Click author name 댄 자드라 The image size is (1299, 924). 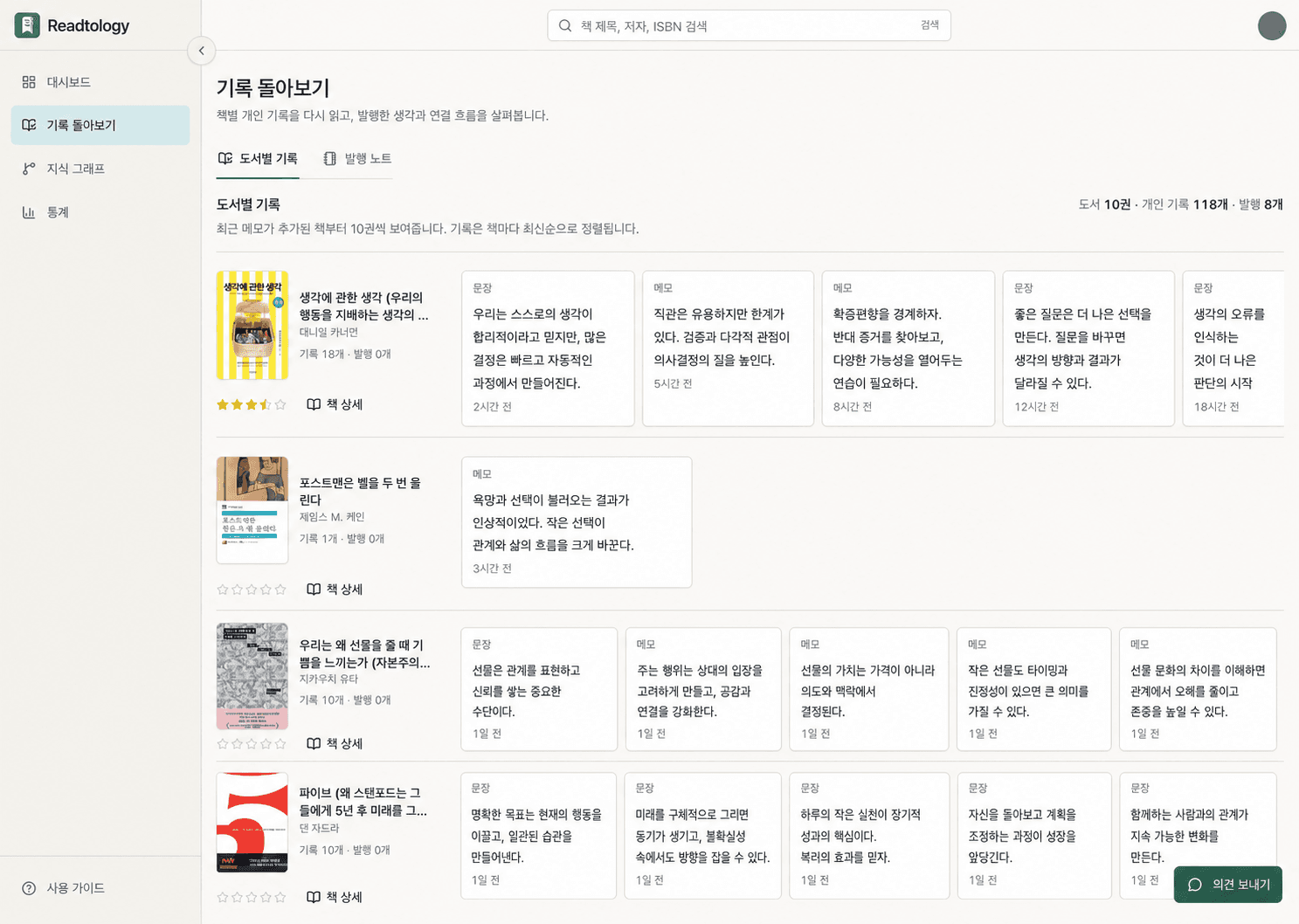(319, 828)
